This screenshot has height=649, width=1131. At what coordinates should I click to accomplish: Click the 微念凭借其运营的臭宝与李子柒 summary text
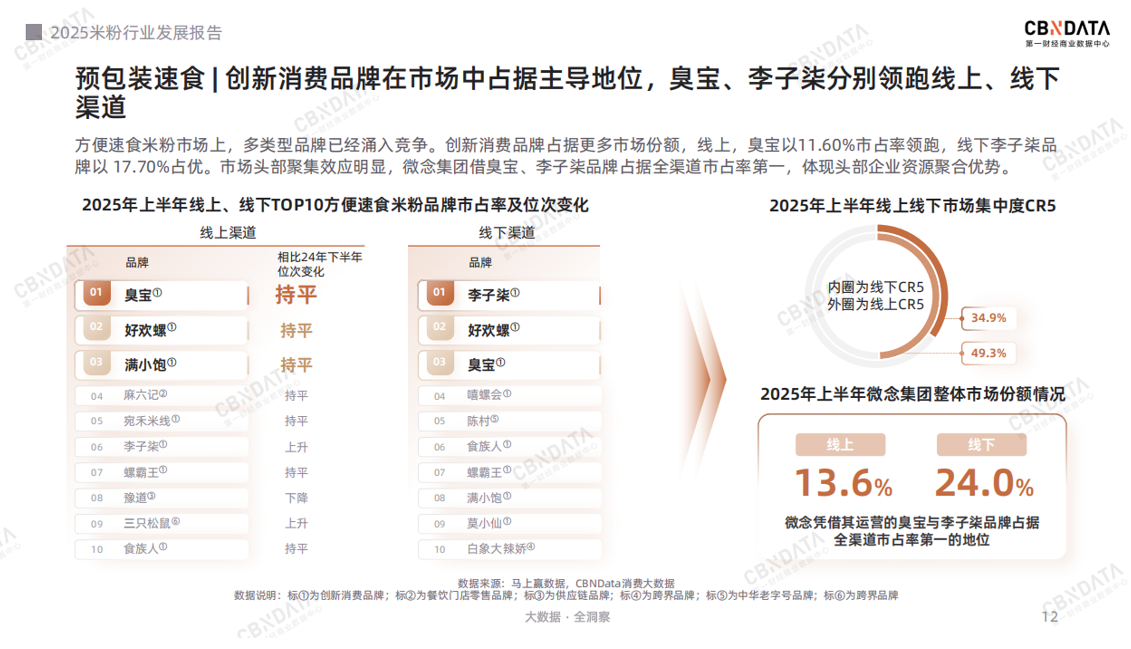(x=912, y=531)
